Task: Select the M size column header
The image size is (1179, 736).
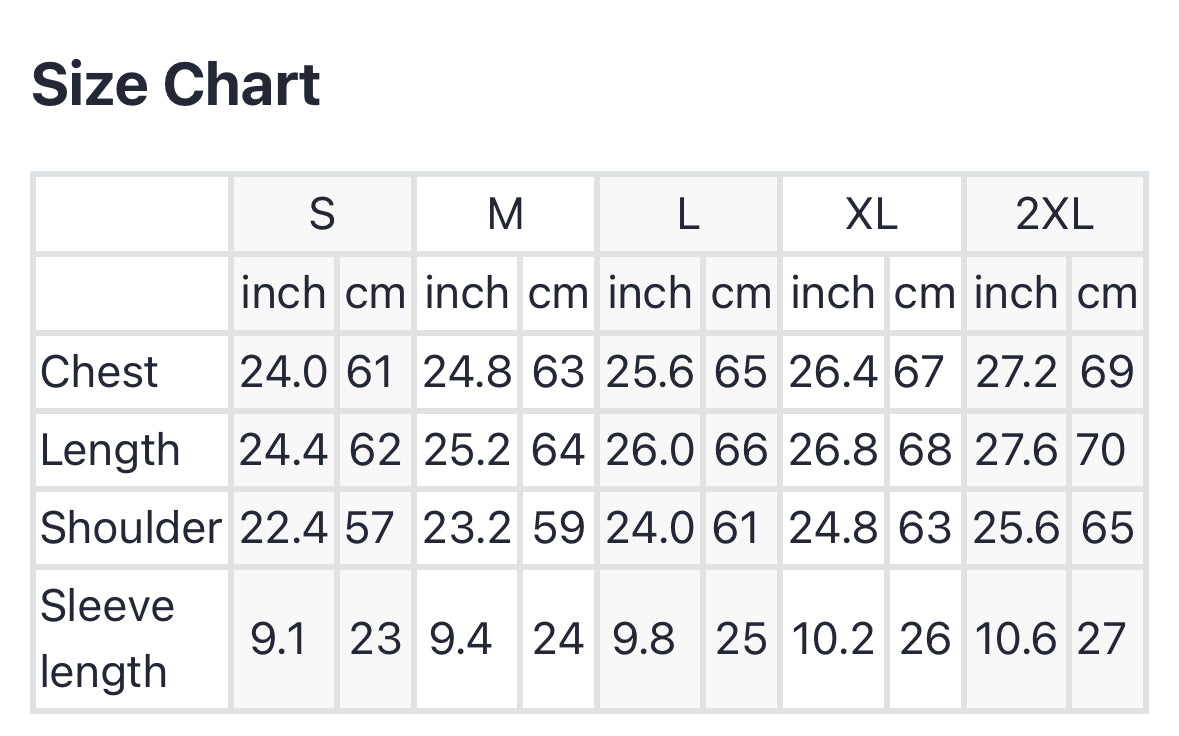Action: point(505,214)
